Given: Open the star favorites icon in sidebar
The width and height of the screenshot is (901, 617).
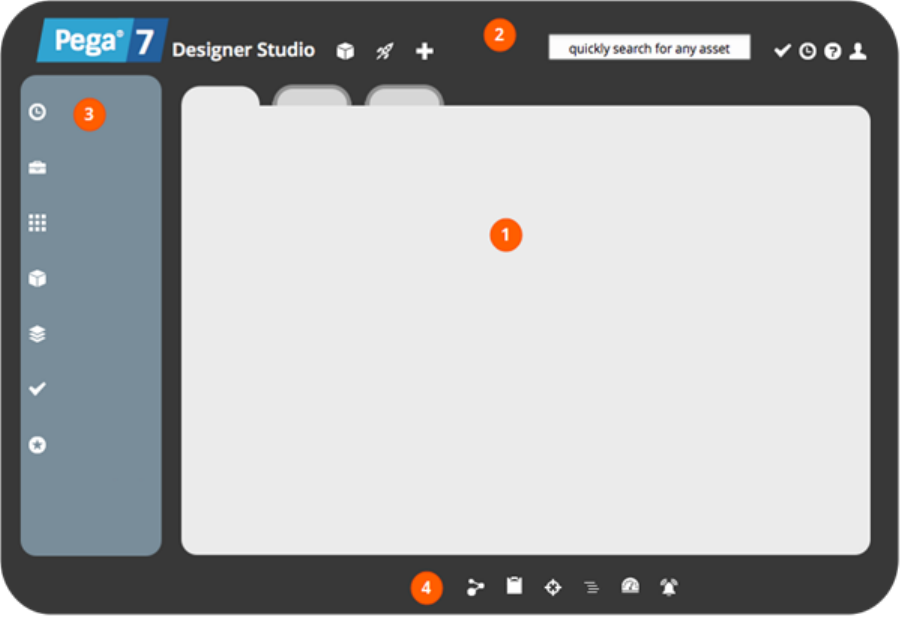Looking at the screenshot, I should pos(37,445).
